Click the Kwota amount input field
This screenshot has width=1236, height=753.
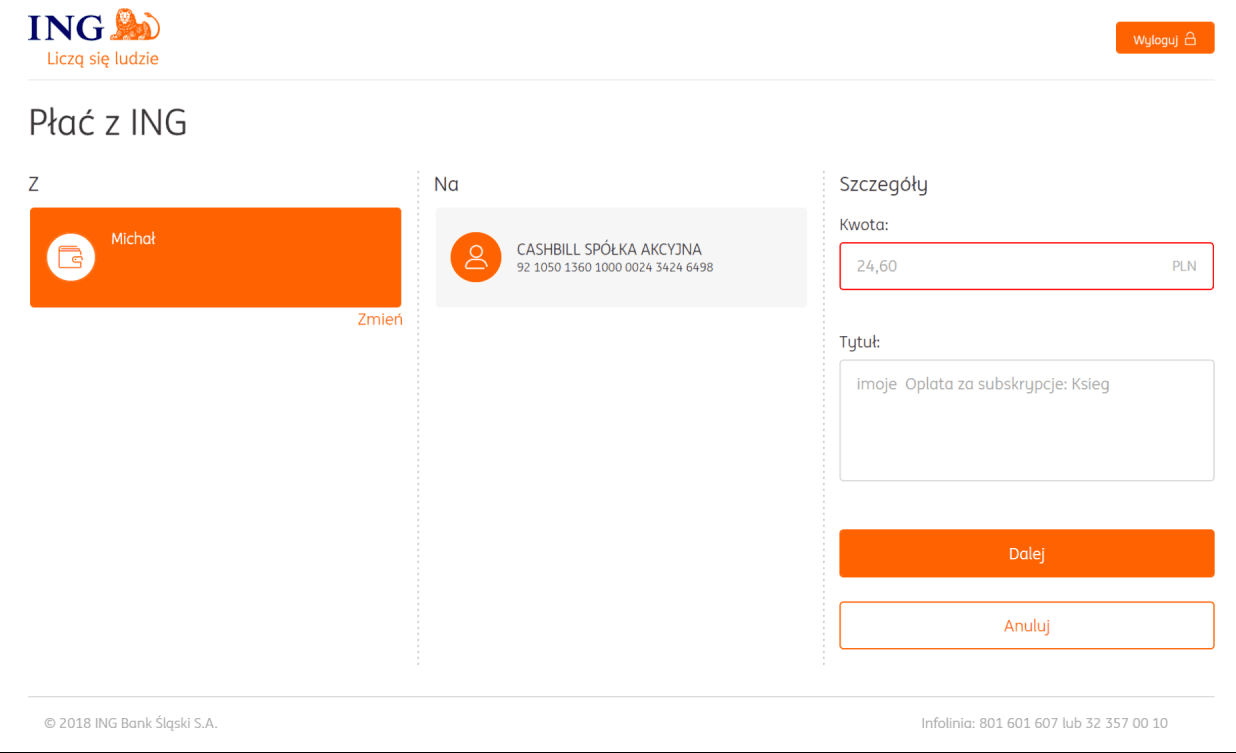(x=1027, y=266)
